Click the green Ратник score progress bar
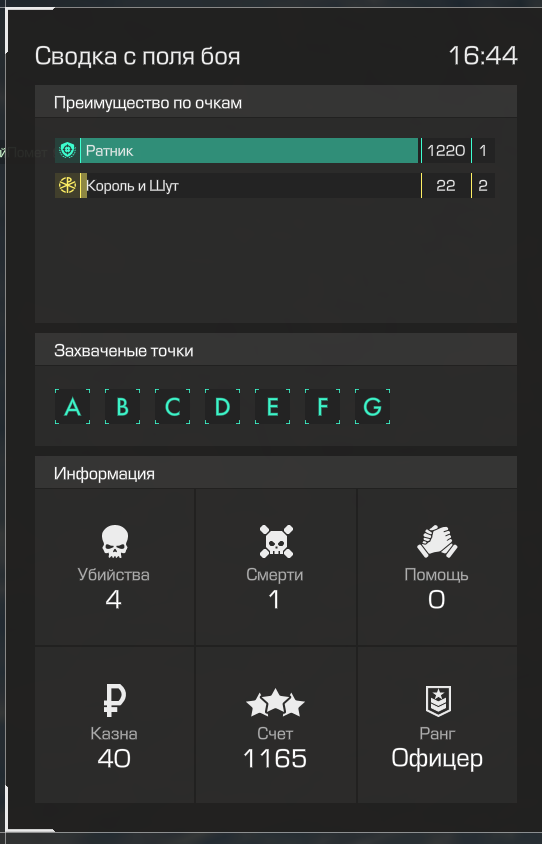This screenshot has width=542, height=844. coord(249,151)
